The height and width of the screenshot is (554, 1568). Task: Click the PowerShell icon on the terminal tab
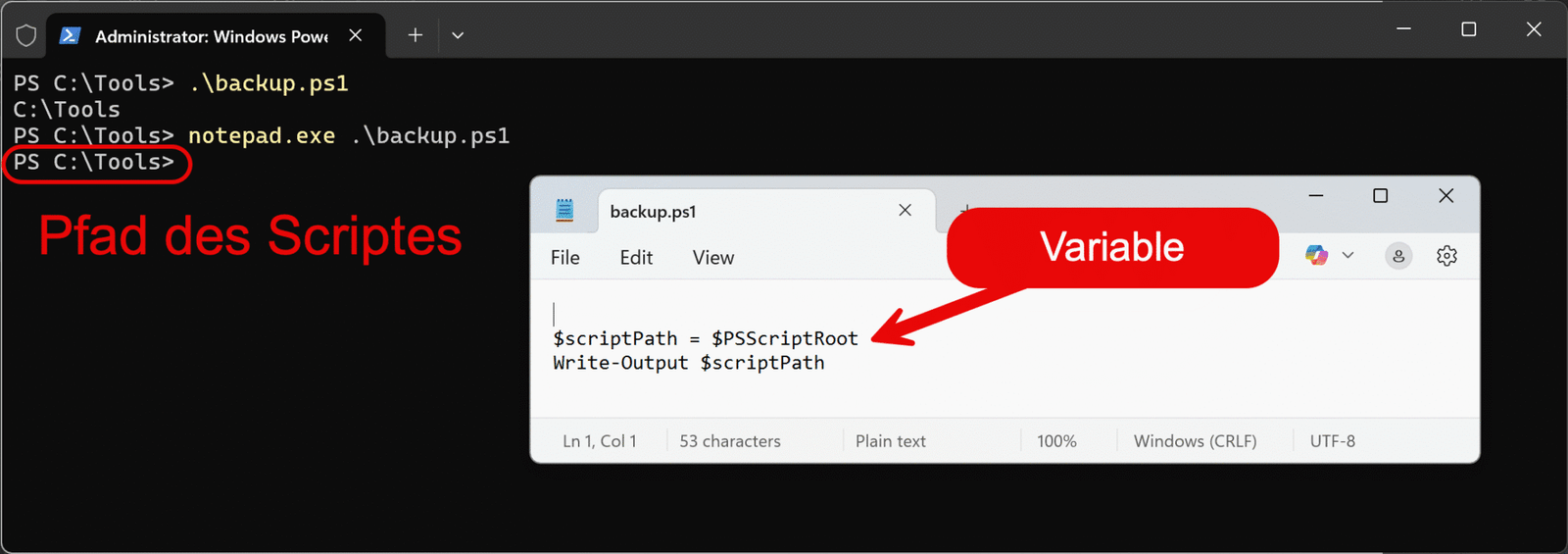70,36
